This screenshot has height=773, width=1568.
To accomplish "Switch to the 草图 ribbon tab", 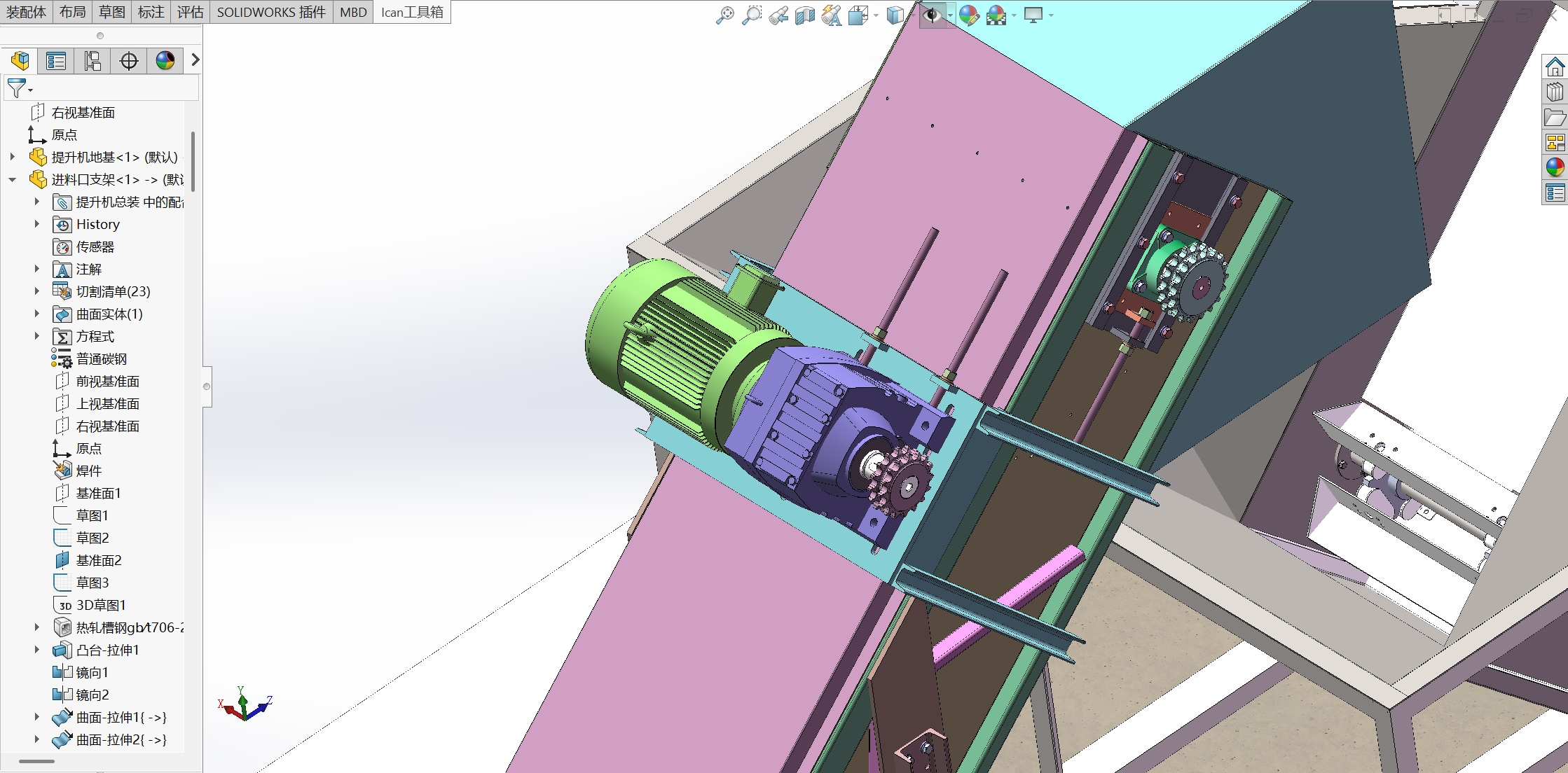I will click(112, 12).
